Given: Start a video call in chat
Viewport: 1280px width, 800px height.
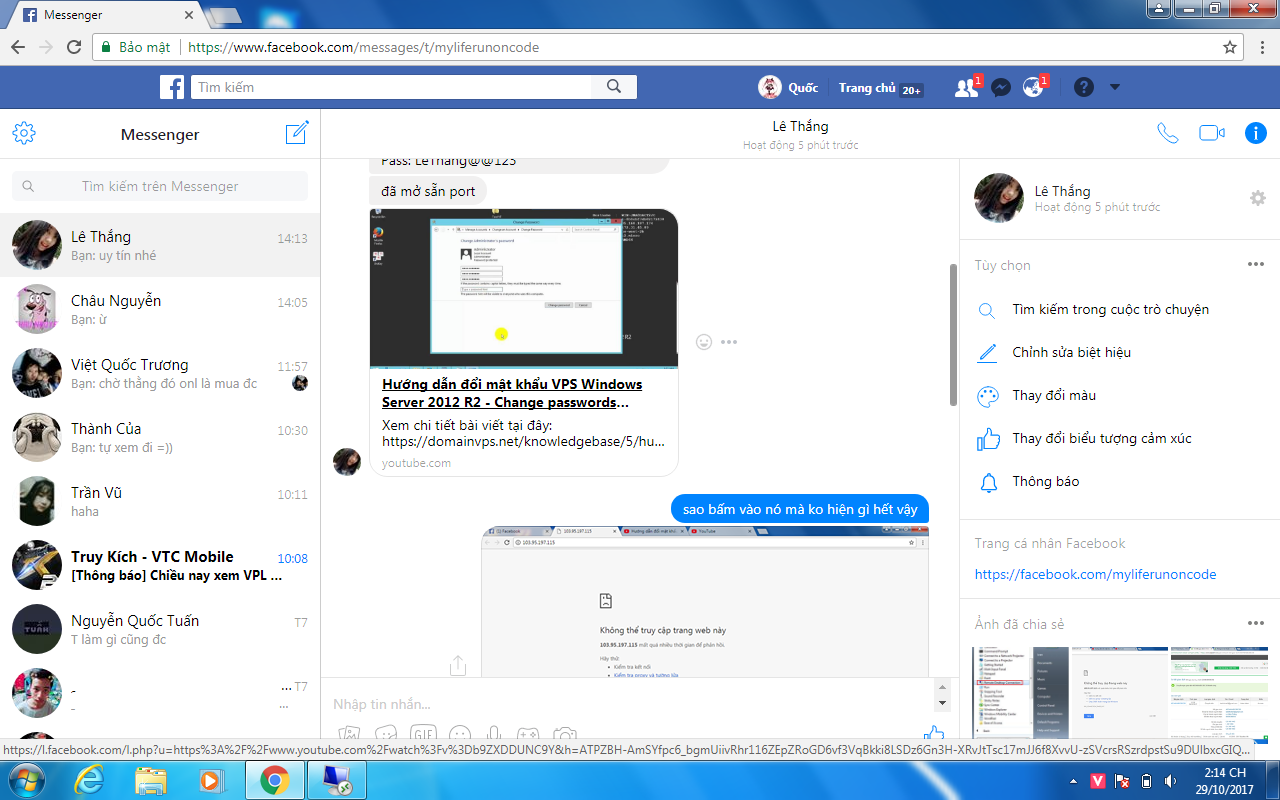Looking at the screenshot, I should tap(1212, 134).
